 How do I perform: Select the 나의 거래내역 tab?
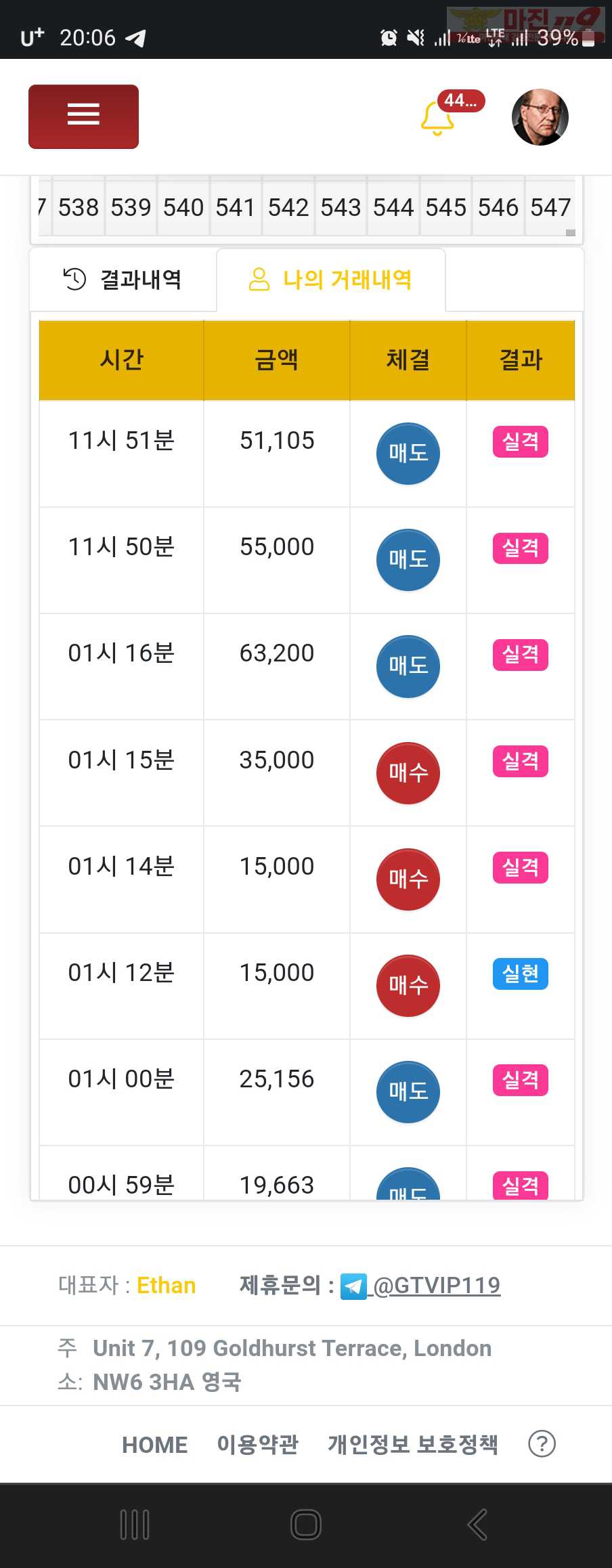331,279
